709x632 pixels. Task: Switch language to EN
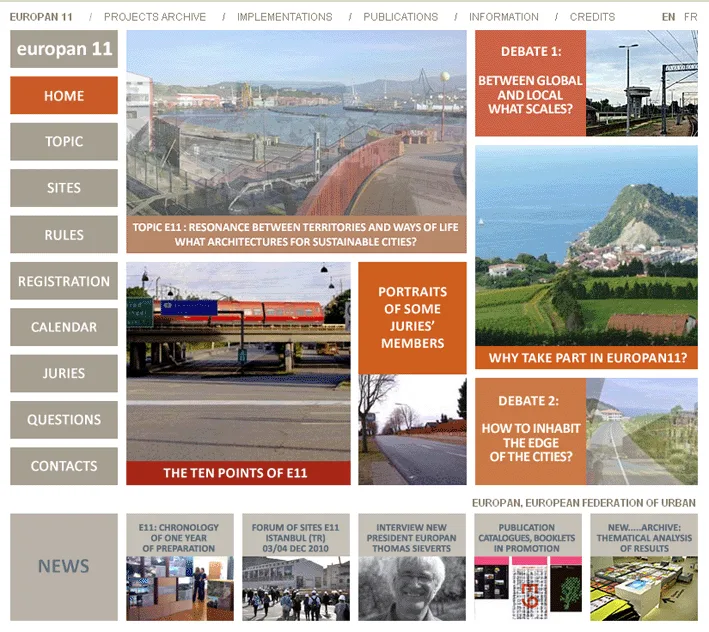(x=668, y=17)
